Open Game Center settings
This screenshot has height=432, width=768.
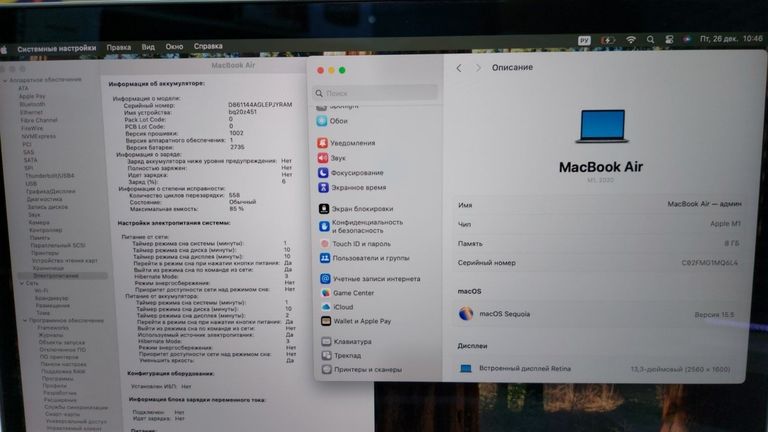(x=347, y=293)
